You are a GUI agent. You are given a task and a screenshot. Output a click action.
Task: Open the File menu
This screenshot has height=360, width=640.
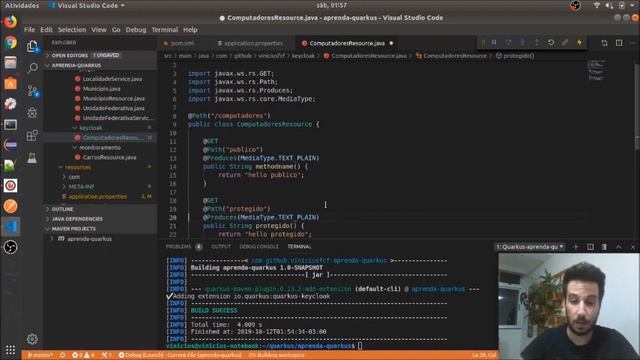(29, 30)
